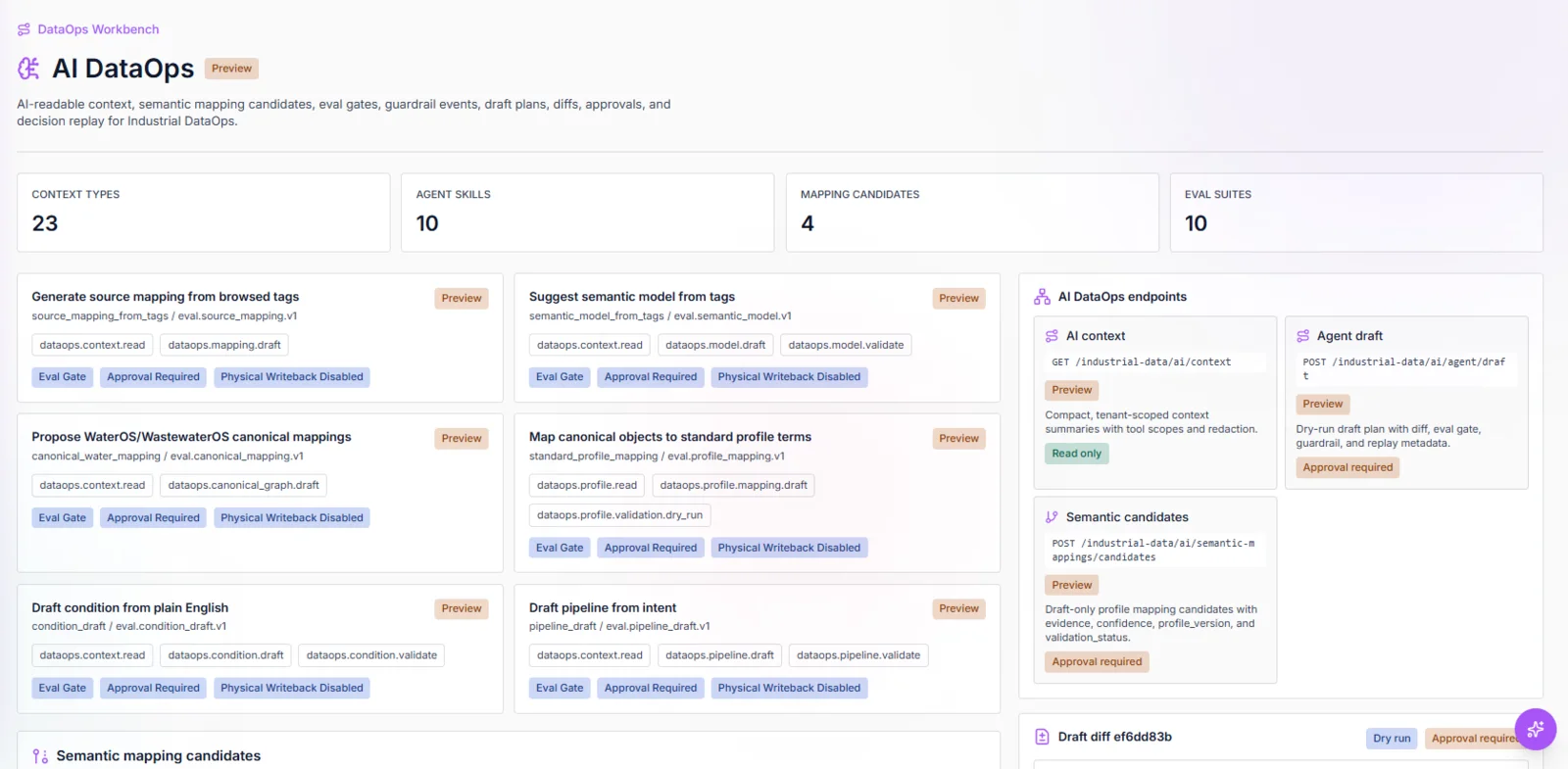The width and height of the screenshot is (1568, 769).
Task: Click the dataops.condition.validate scope chip
Action: pos(371,655)
